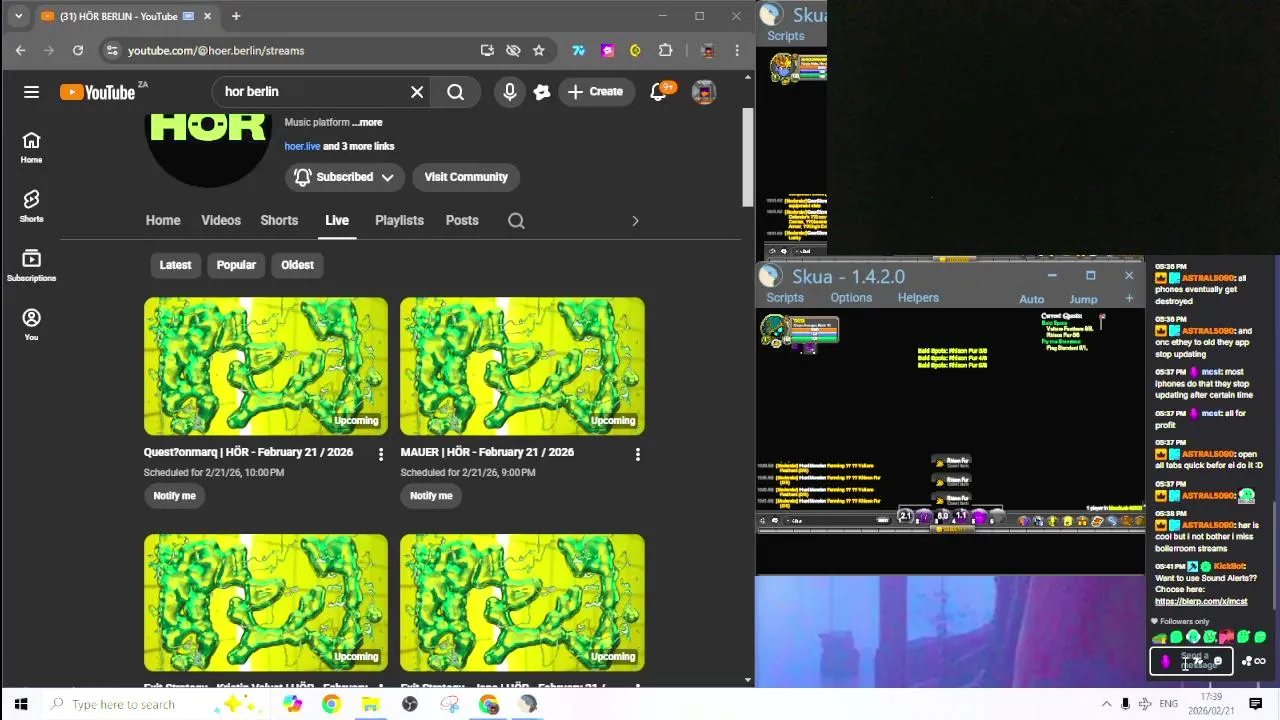This screenshot has height=720, width=1280.
Task: Open the You section in the sidebar
Action: [31, 324]
